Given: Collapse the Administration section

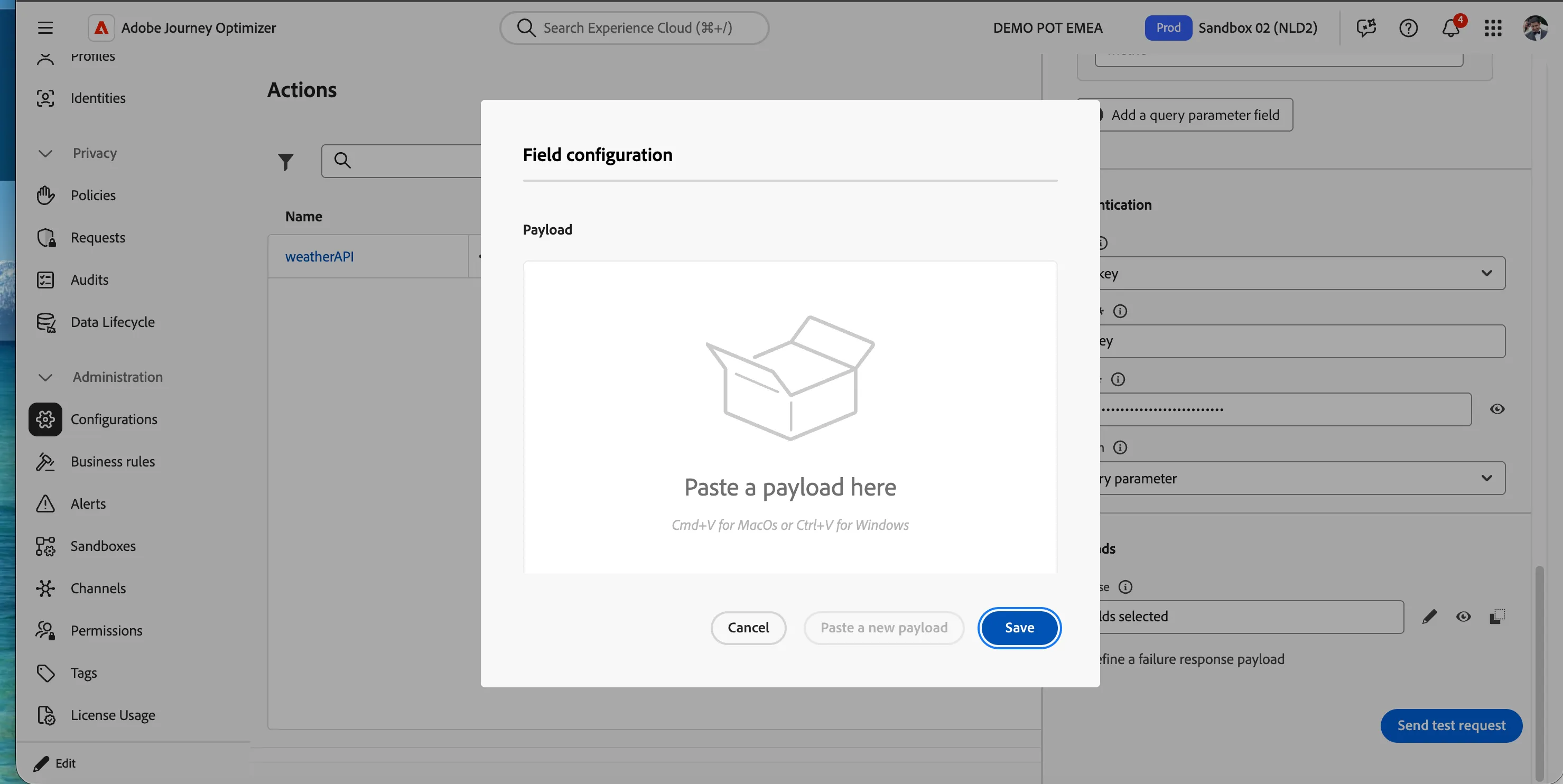Looking at the screenshot, I should (45, 377).
